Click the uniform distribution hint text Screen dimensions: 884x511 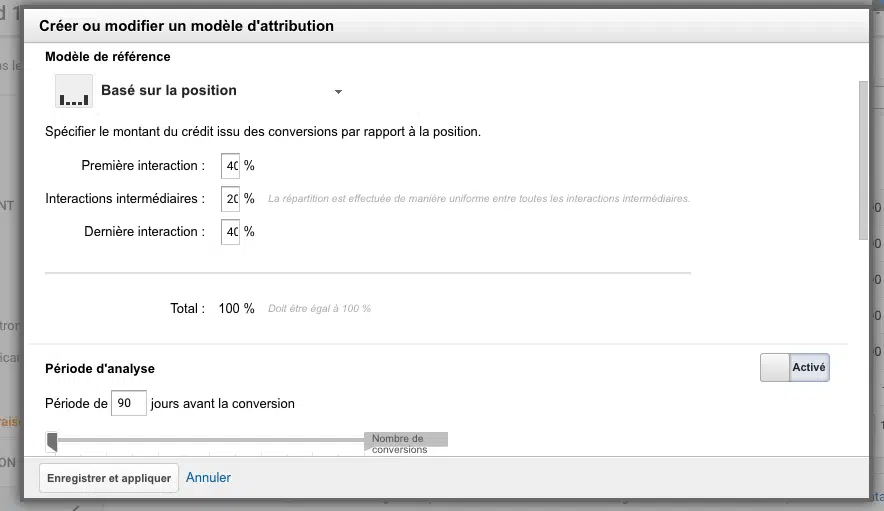[x=478, y=199]
